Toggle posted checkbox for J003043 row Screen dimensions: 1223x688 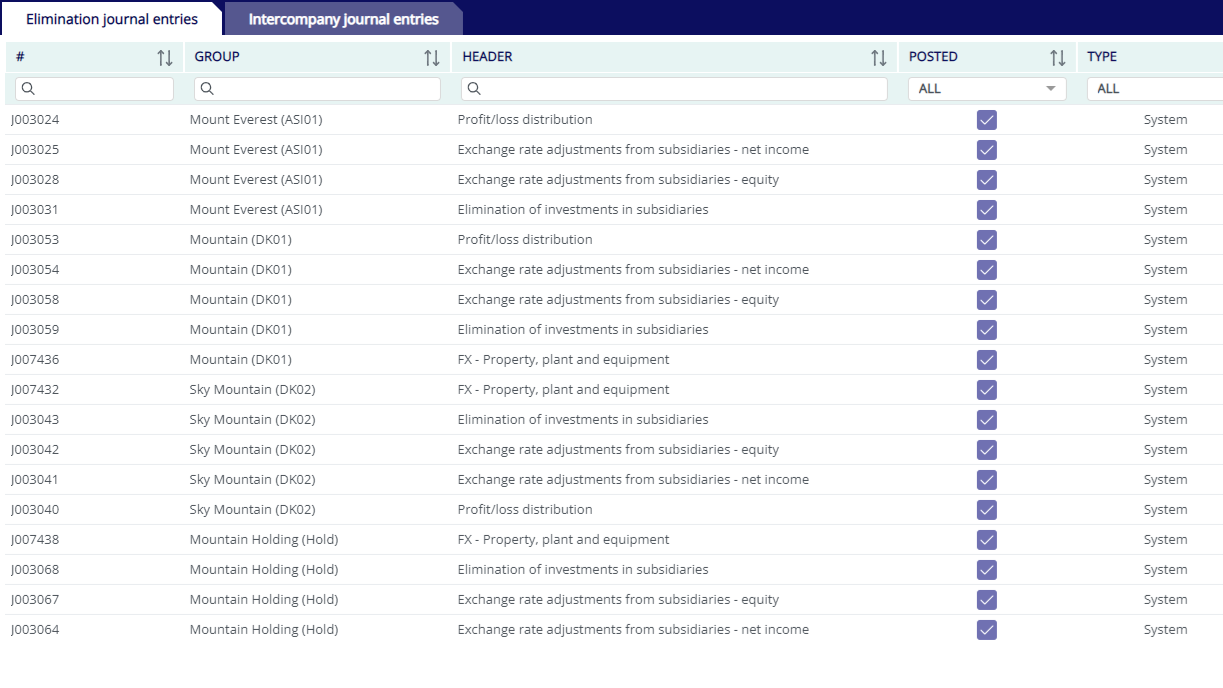point(987,420)
